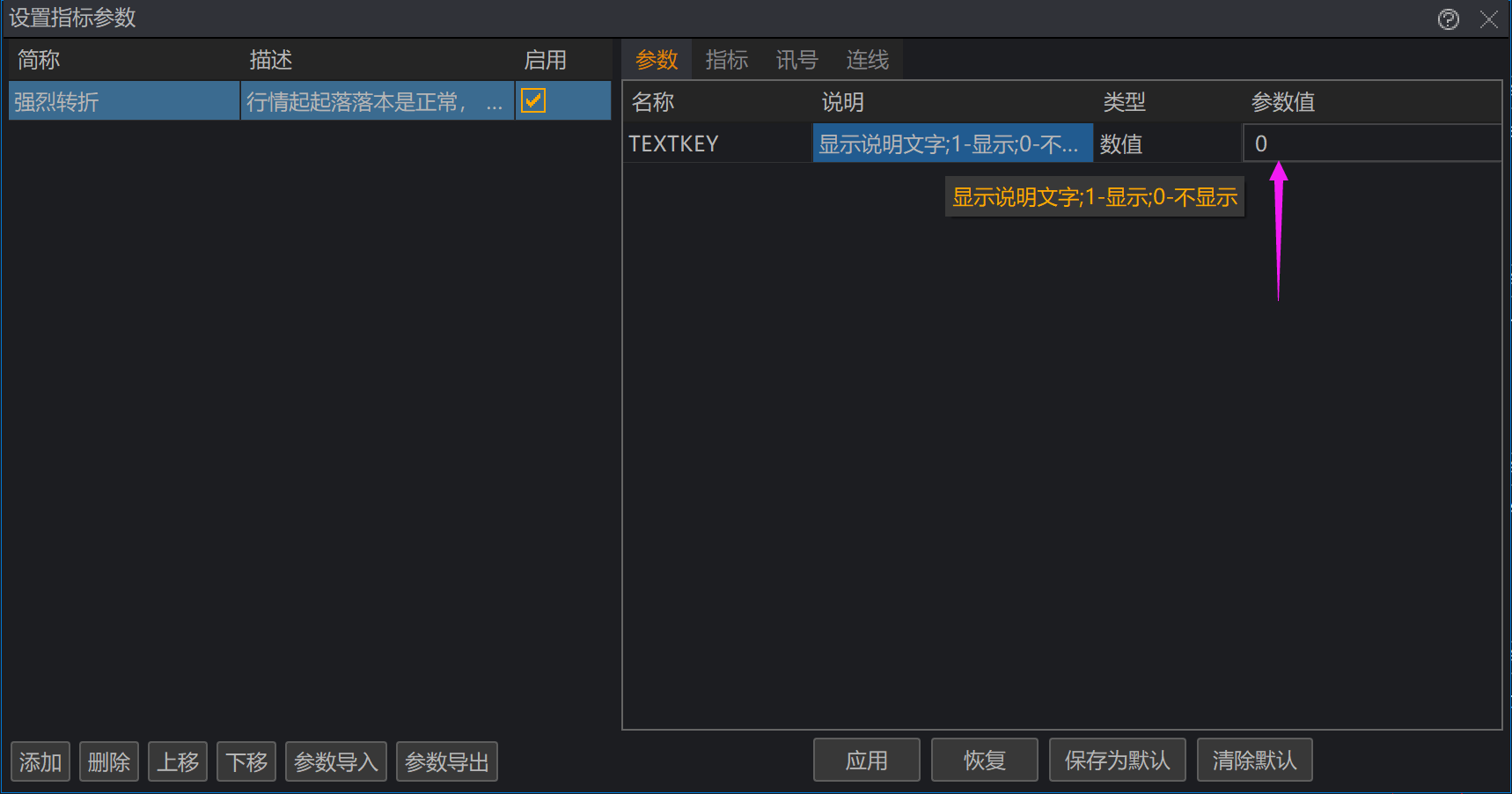Click the TEXTKEY parameter value field
Screen dimensions: 1512x794
[1370, 143]
